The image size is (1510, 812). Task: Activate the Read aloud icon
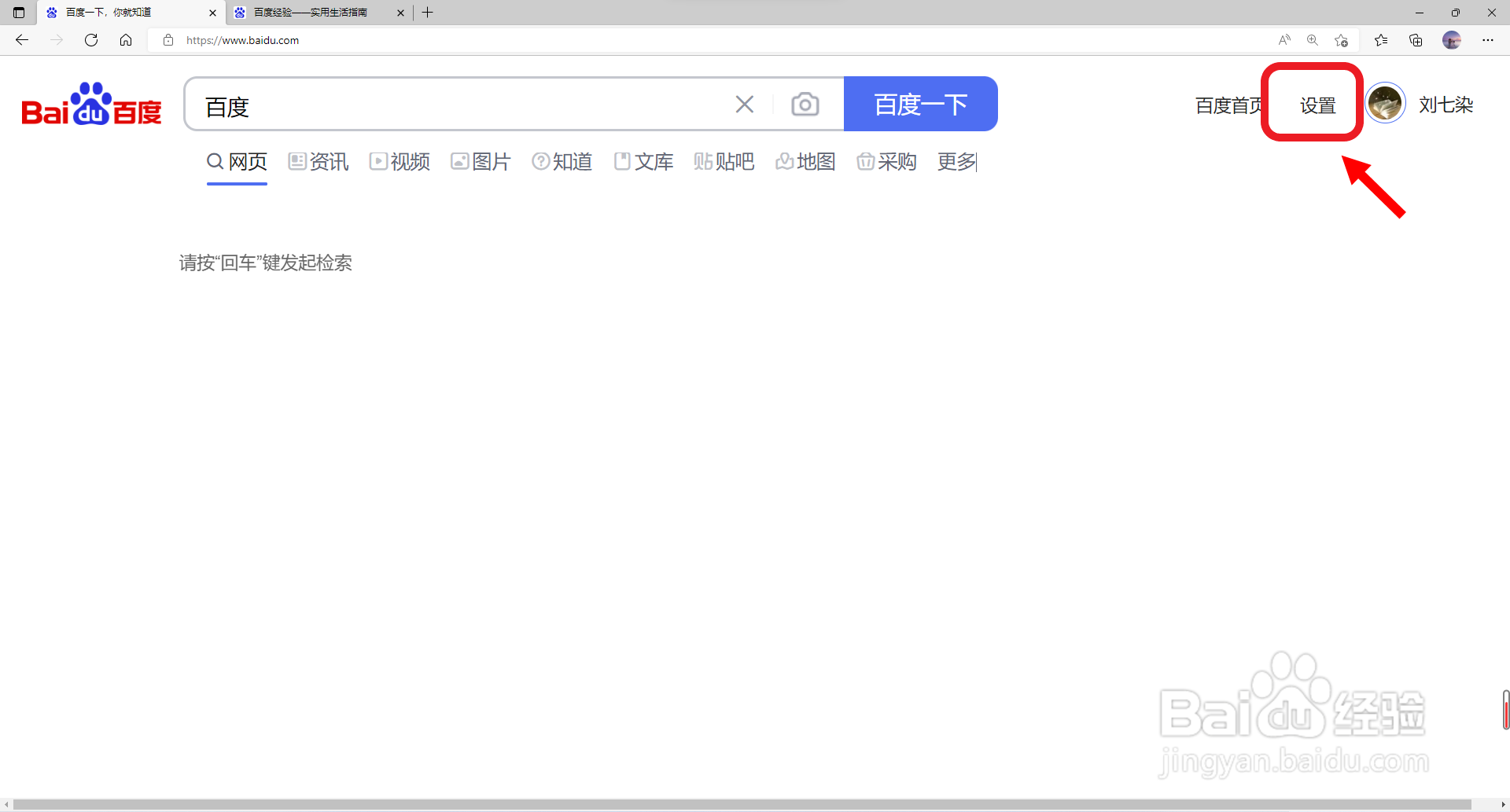[1284, 40]
